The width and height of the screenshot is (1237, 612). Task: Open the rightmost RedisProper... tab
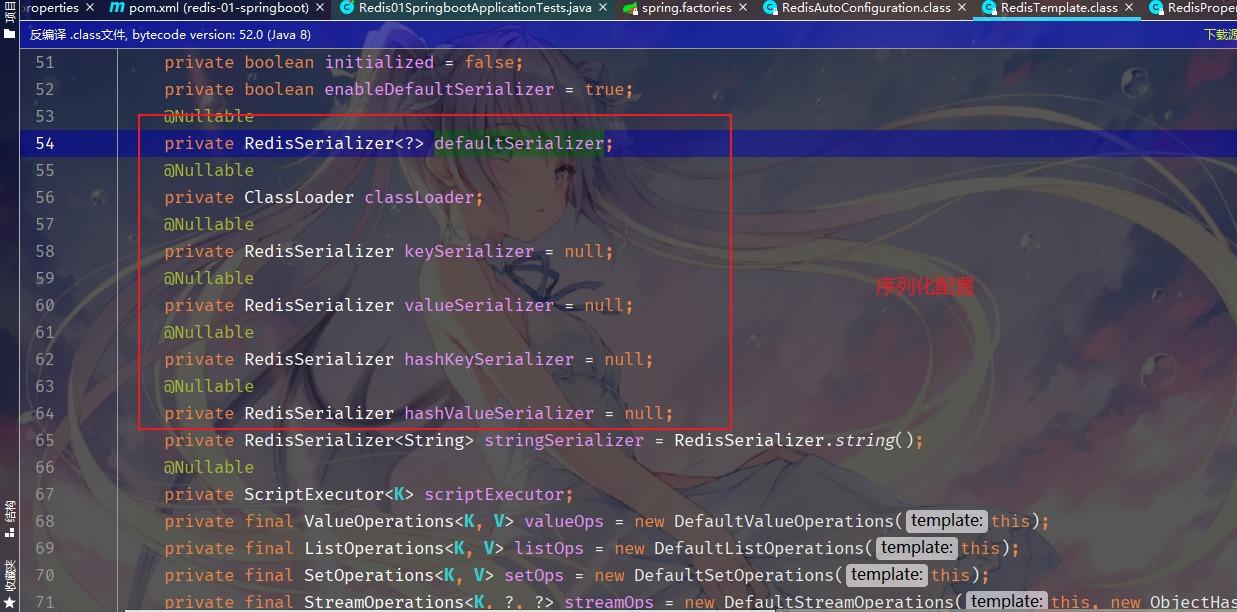point(1191,8)
